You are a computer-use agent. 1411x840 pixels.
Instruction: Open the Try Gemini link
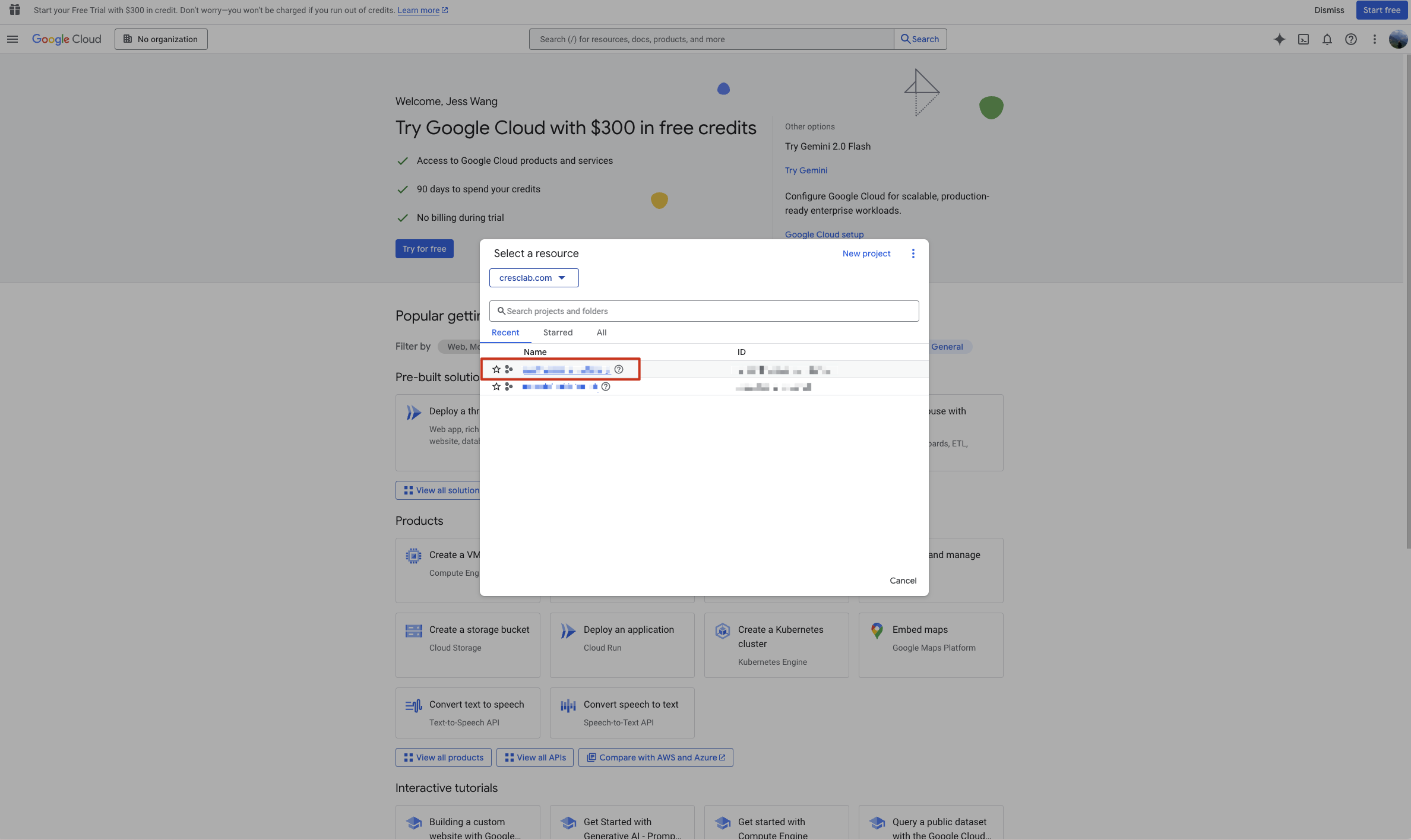click(806, 170)
